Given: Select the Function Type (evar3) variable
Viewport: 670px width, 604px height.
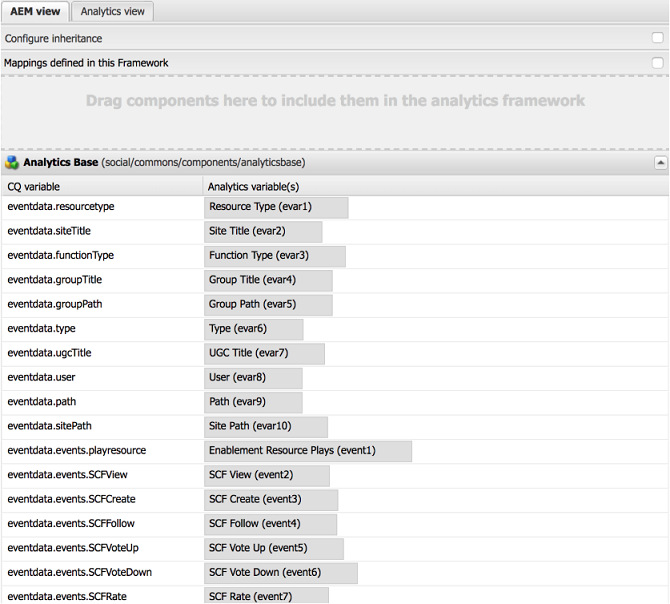Looking at the screenshot, I should coord(275,256).
